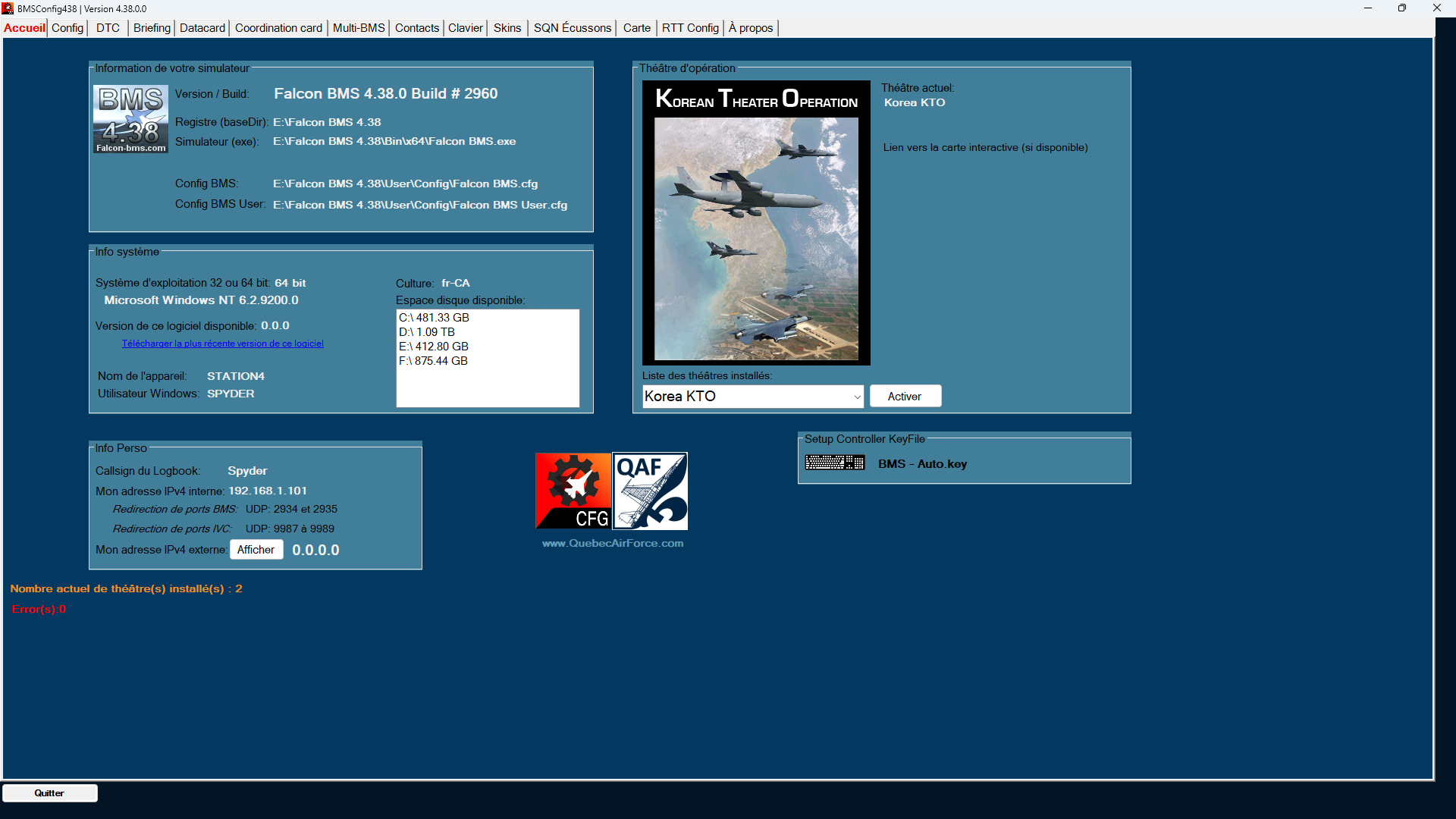Click the BMS 4.38 logo image
Screen dimensions: 1456x819
point(130,119)
